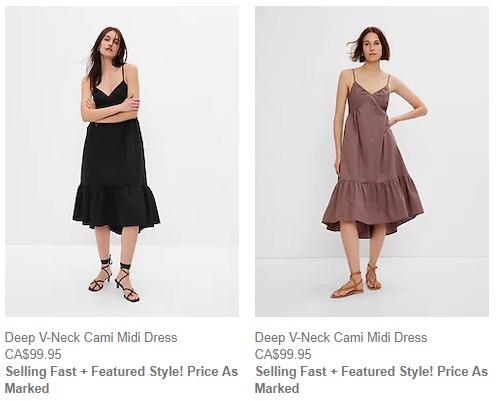
Task: Click the long-haired model's face
Action: pos(112,45)
